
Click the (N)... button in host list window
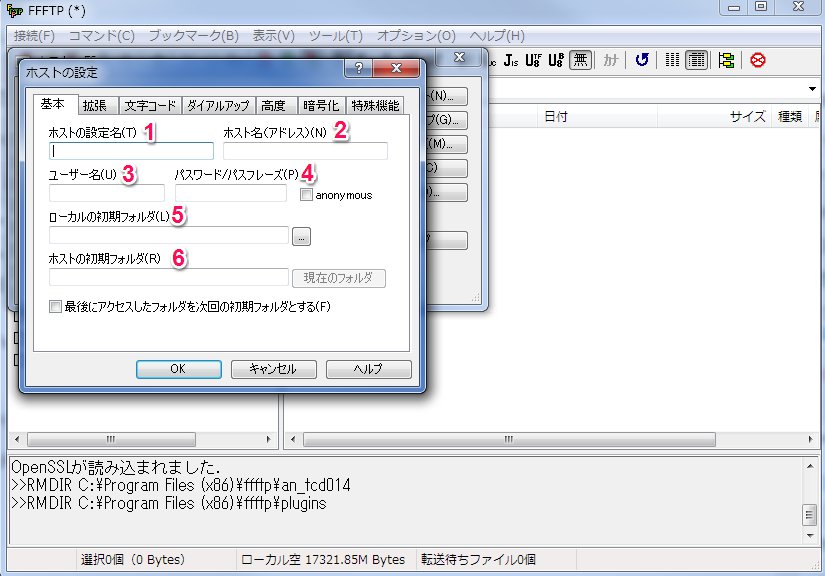click(445, 96)
